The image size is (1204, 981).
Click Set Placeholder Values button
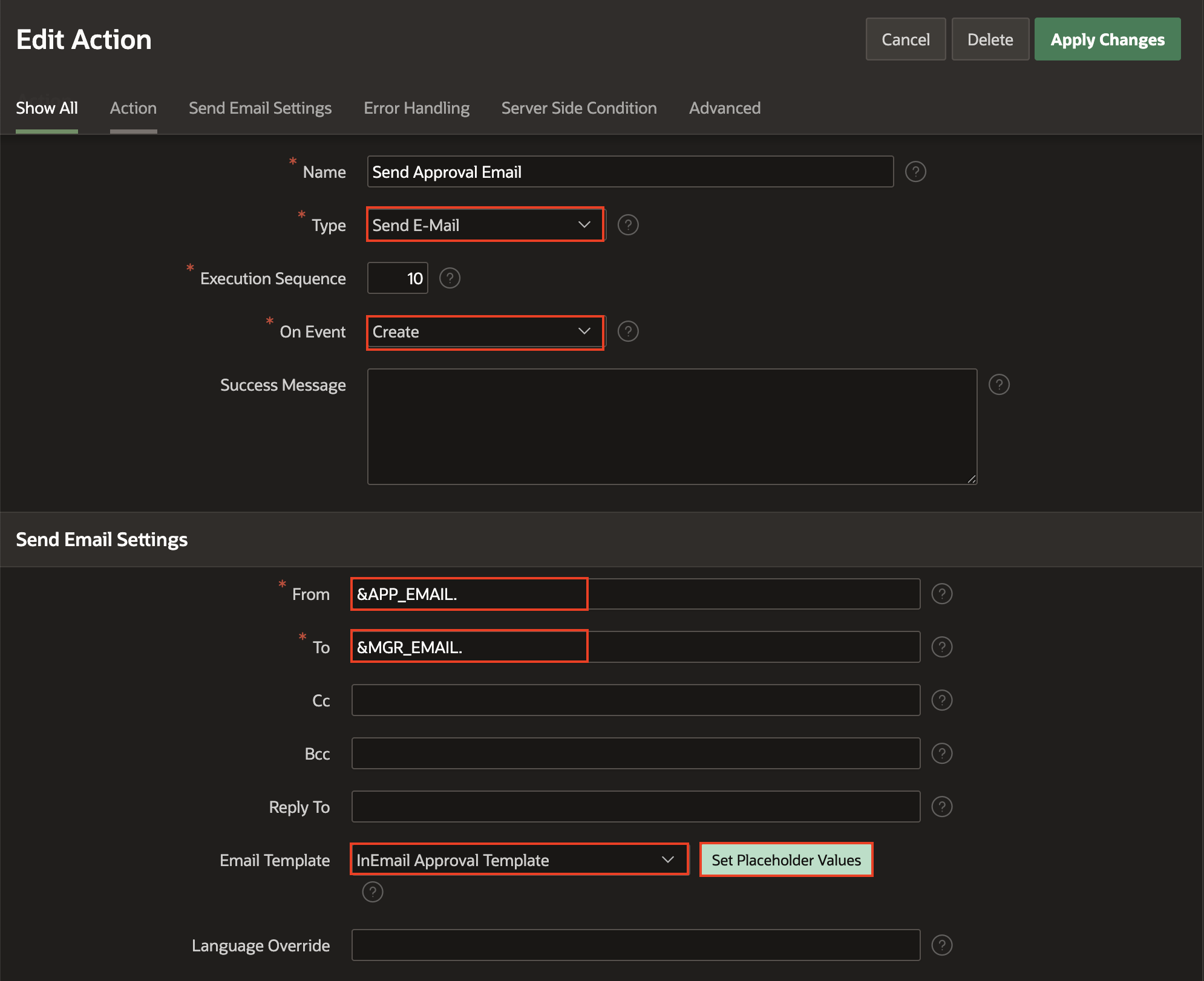(x=786, y=860)
